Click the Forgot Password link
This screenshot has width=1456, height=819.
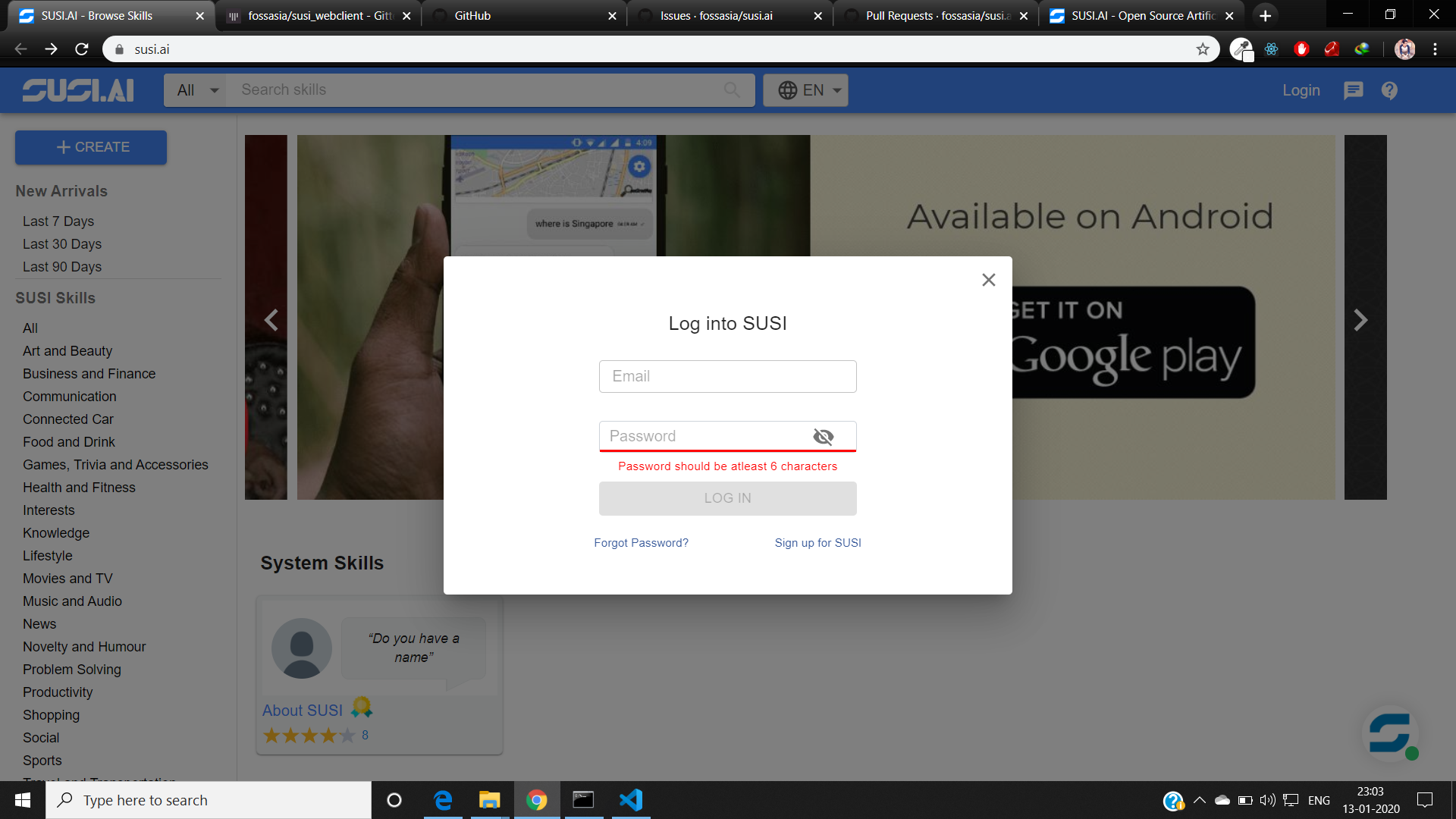641,542
